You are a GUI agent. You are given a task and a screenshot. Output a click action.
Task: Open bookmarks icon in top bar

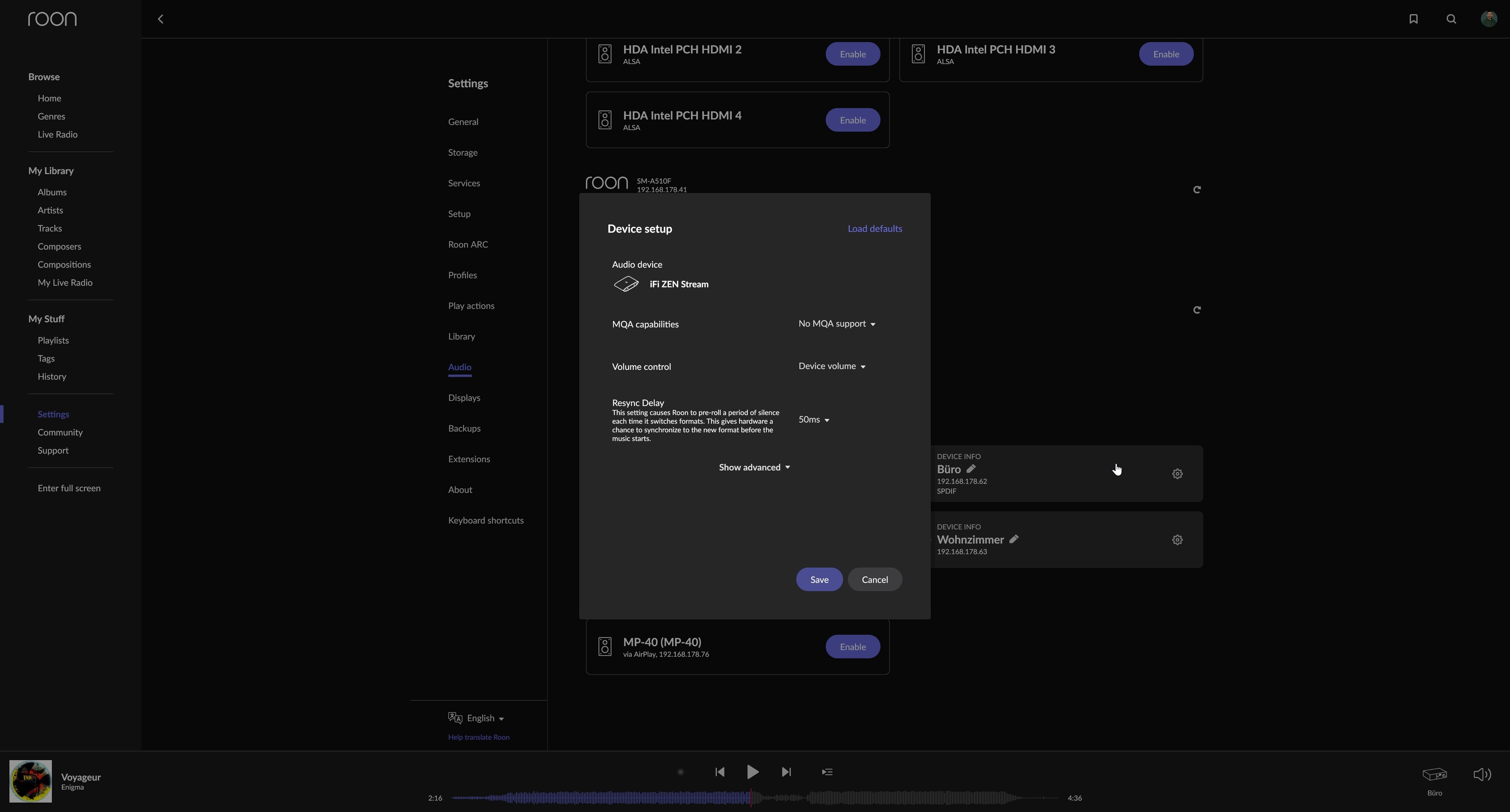(1413, 19)
